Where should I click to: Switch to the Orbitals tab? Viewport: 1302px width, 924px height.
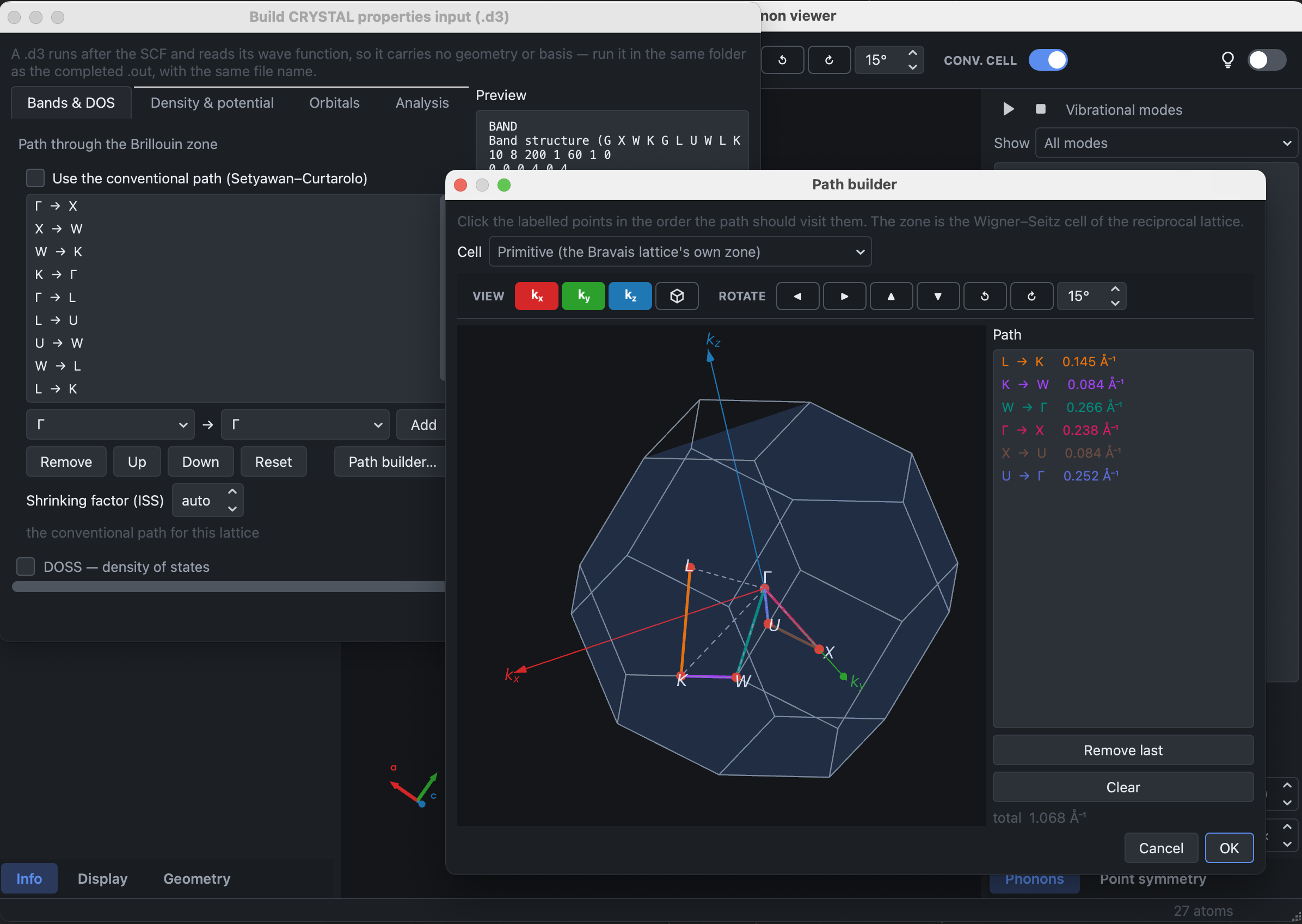(x=335, y=102)
